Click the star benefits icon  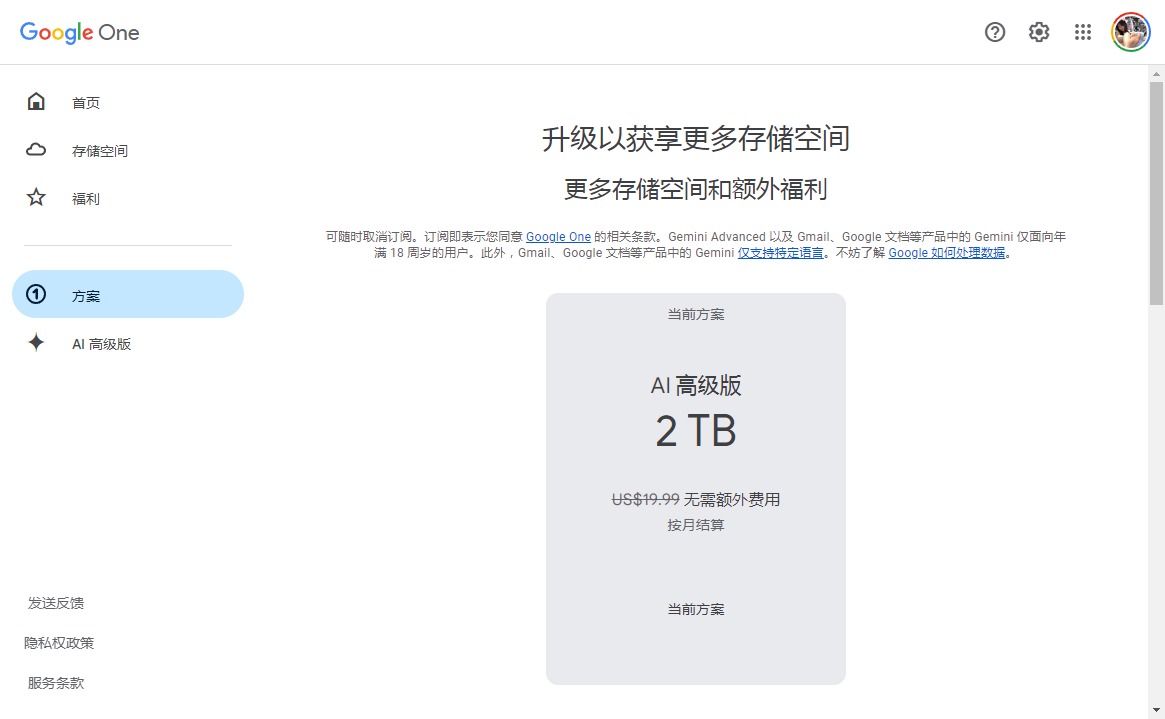click(x=36, y=198)
